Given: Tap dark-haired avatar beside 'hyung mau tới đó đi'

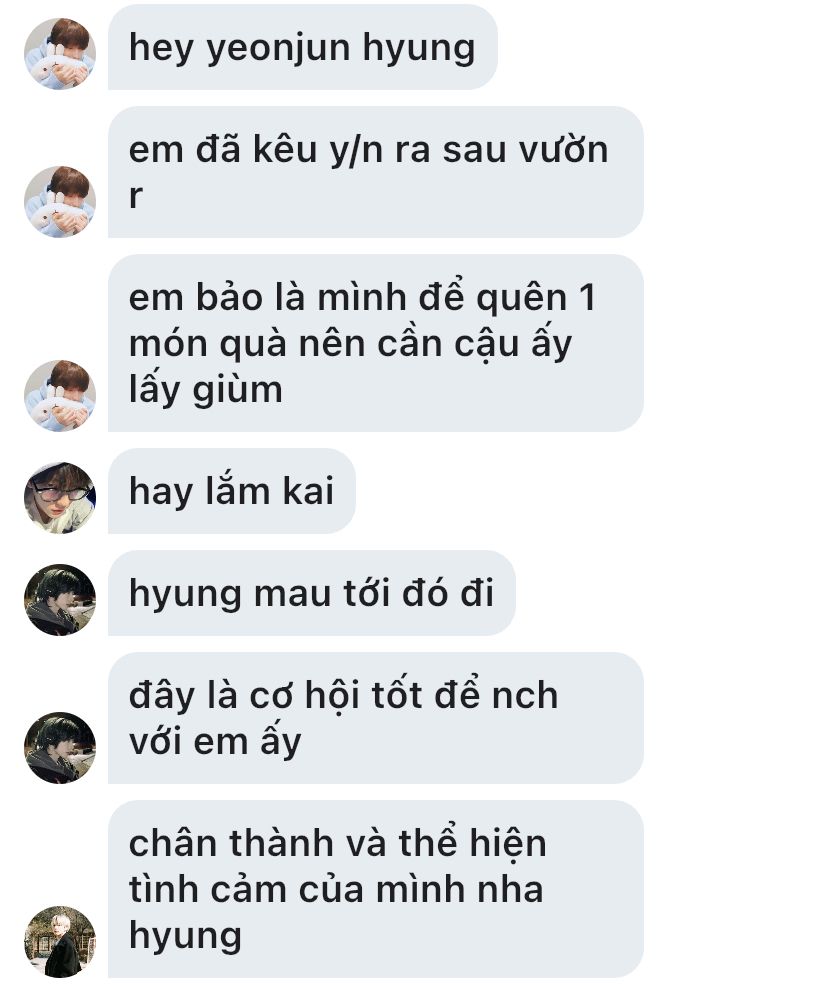Looking at the screenshot, I should pos(60,600).
